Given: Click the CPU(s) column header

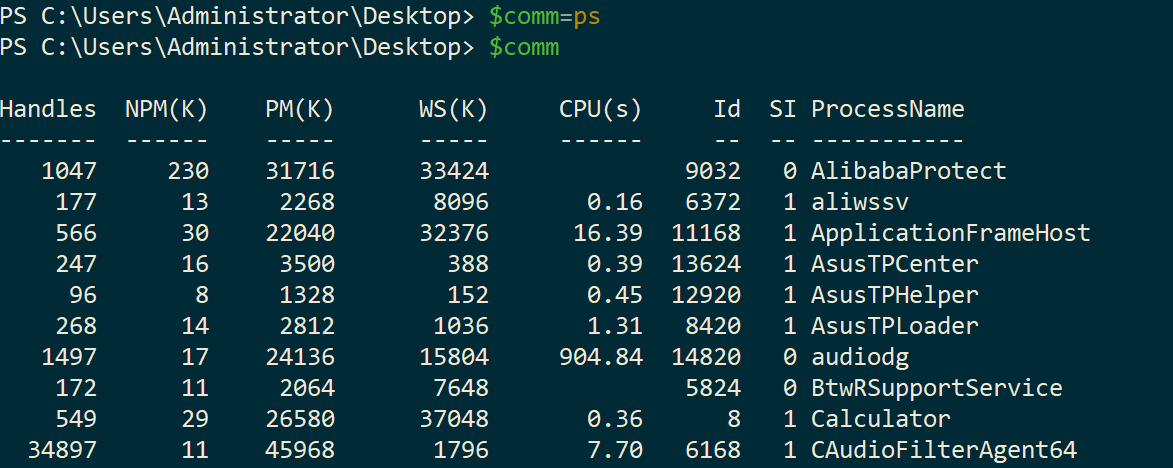Looking at the screenshot, I should pyautogui.click(x=601, y=110).
